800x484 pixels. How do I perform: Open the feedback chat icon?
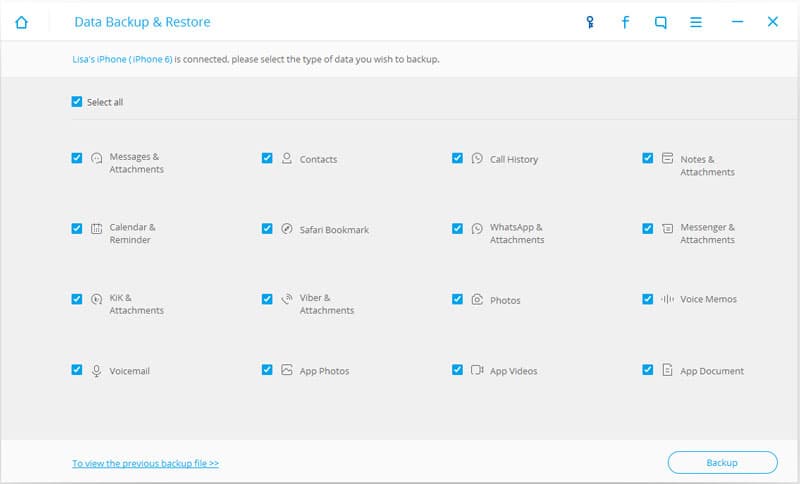[661, 22]
